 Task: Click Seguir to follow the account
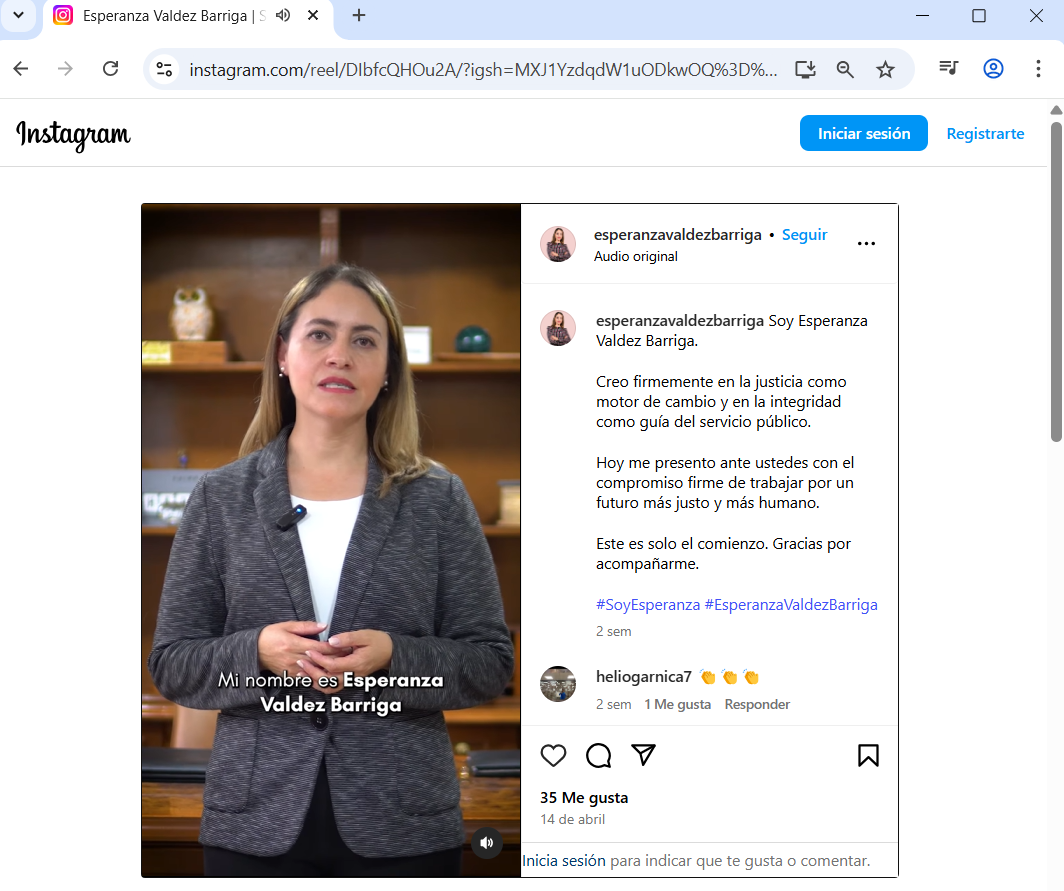click(804, 235)
